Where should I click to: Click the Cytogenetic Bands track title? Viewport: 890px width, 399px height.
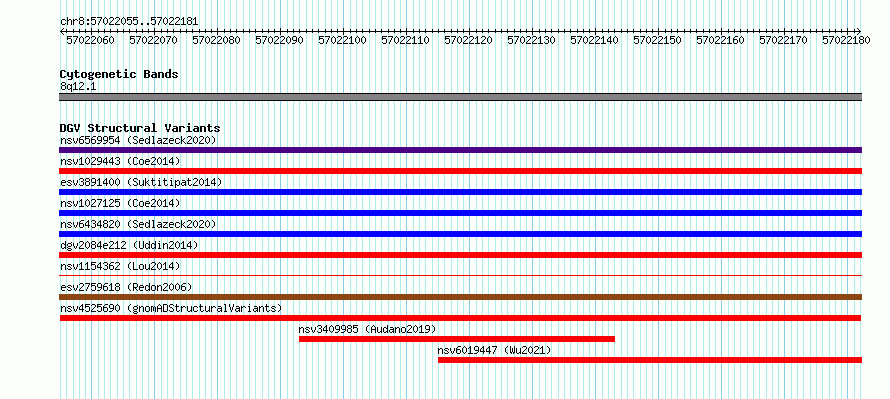(119, 74)
